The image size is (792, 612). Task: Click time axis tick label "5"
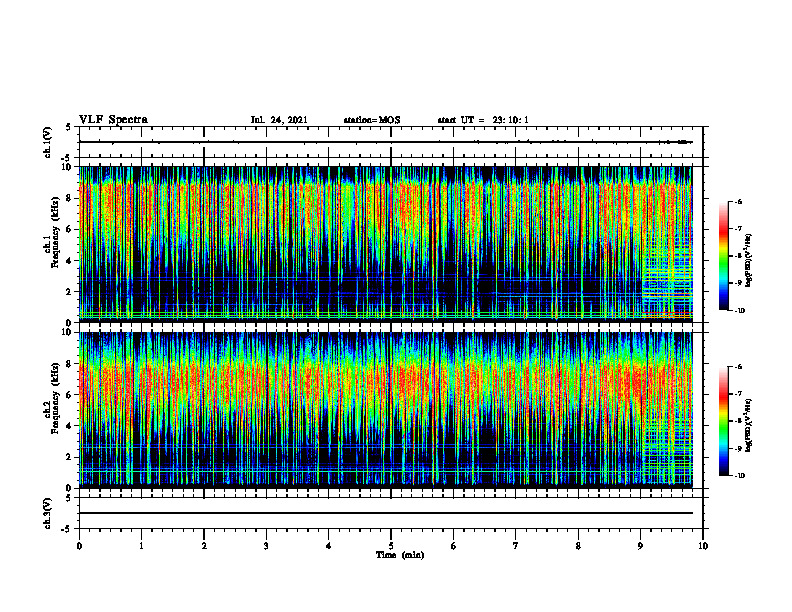391,546
